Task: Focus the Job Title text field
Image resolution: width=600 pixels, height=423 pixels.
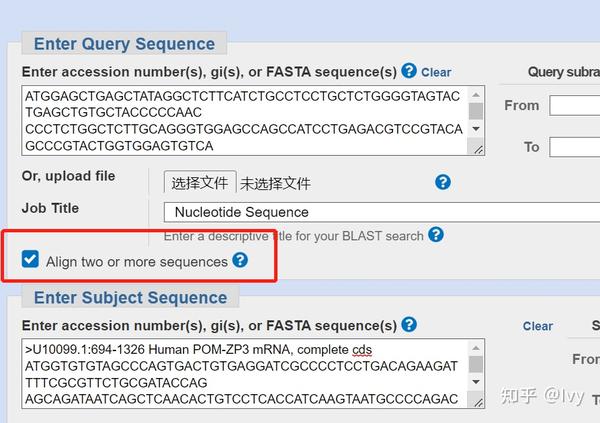Action: 380,212
